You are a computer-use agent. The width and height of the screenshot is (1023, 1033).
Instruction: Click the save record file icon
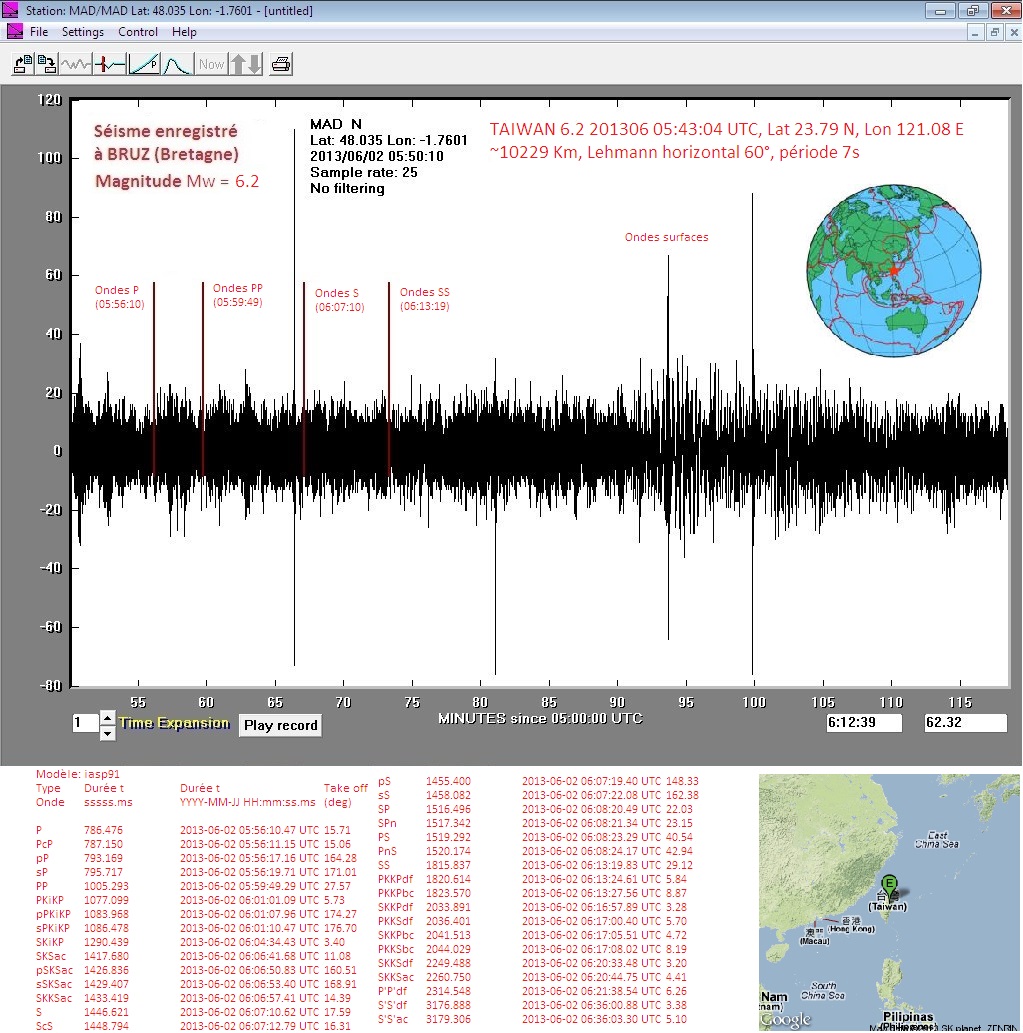[47, 65]
